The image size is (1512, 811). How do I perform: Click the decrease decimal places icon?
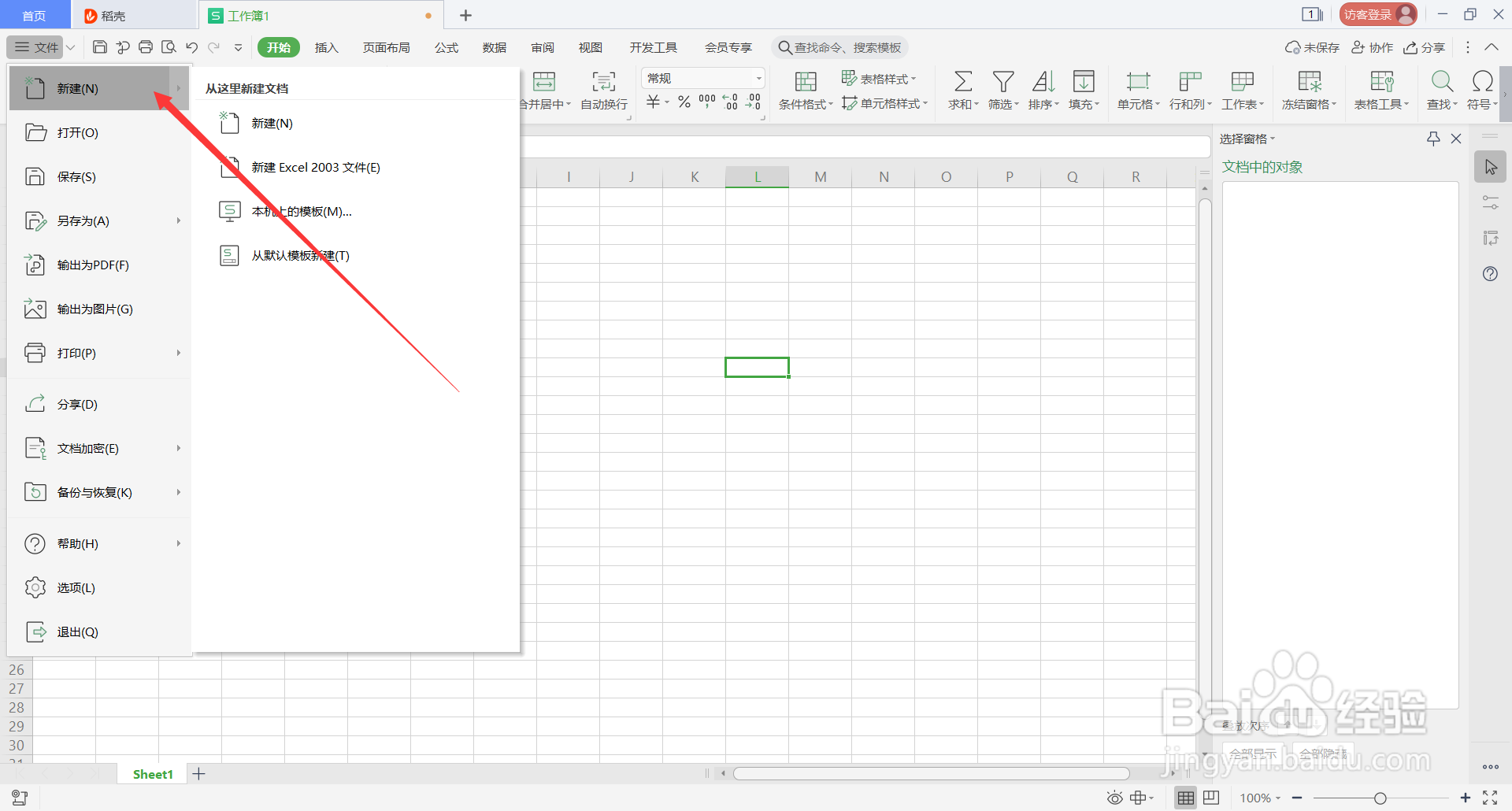click(x=754, y=102)
